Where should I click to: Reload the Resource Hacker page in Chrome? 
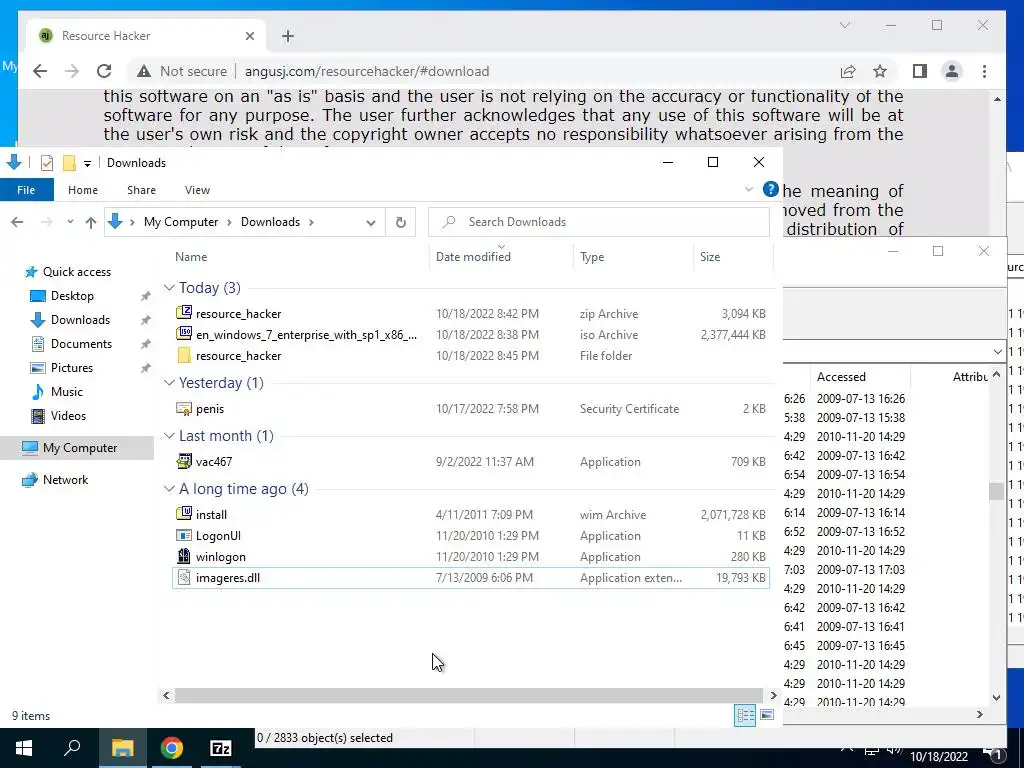[x=104, y=71]
